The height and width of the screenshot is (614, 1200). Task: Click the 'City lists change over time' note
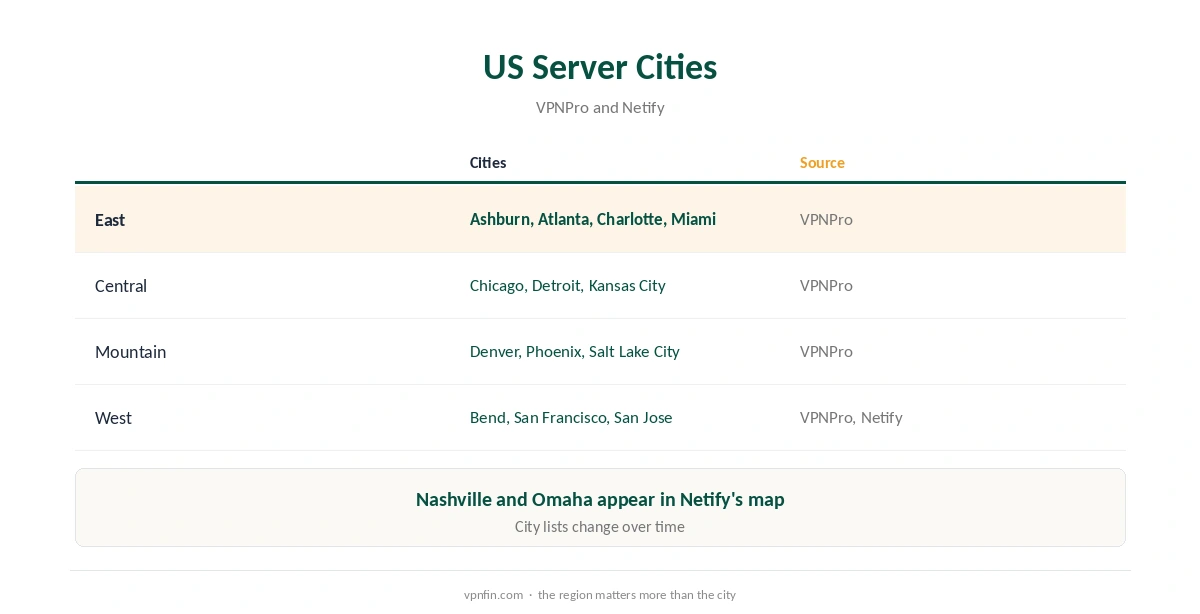coord(600,526)
